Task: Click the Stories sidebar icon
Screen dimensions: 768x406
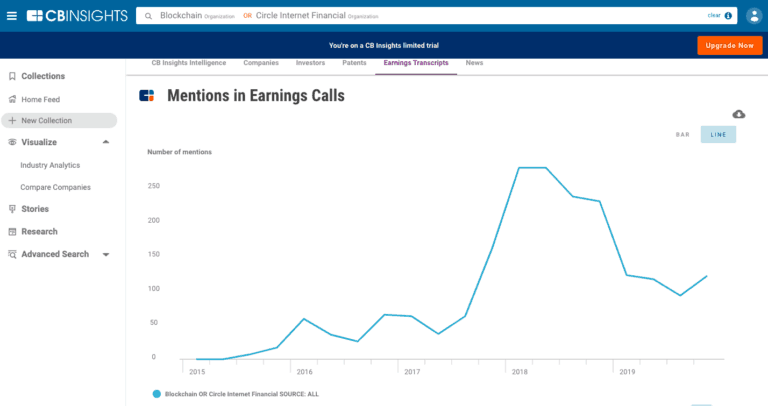Action: tap(12, 209)
